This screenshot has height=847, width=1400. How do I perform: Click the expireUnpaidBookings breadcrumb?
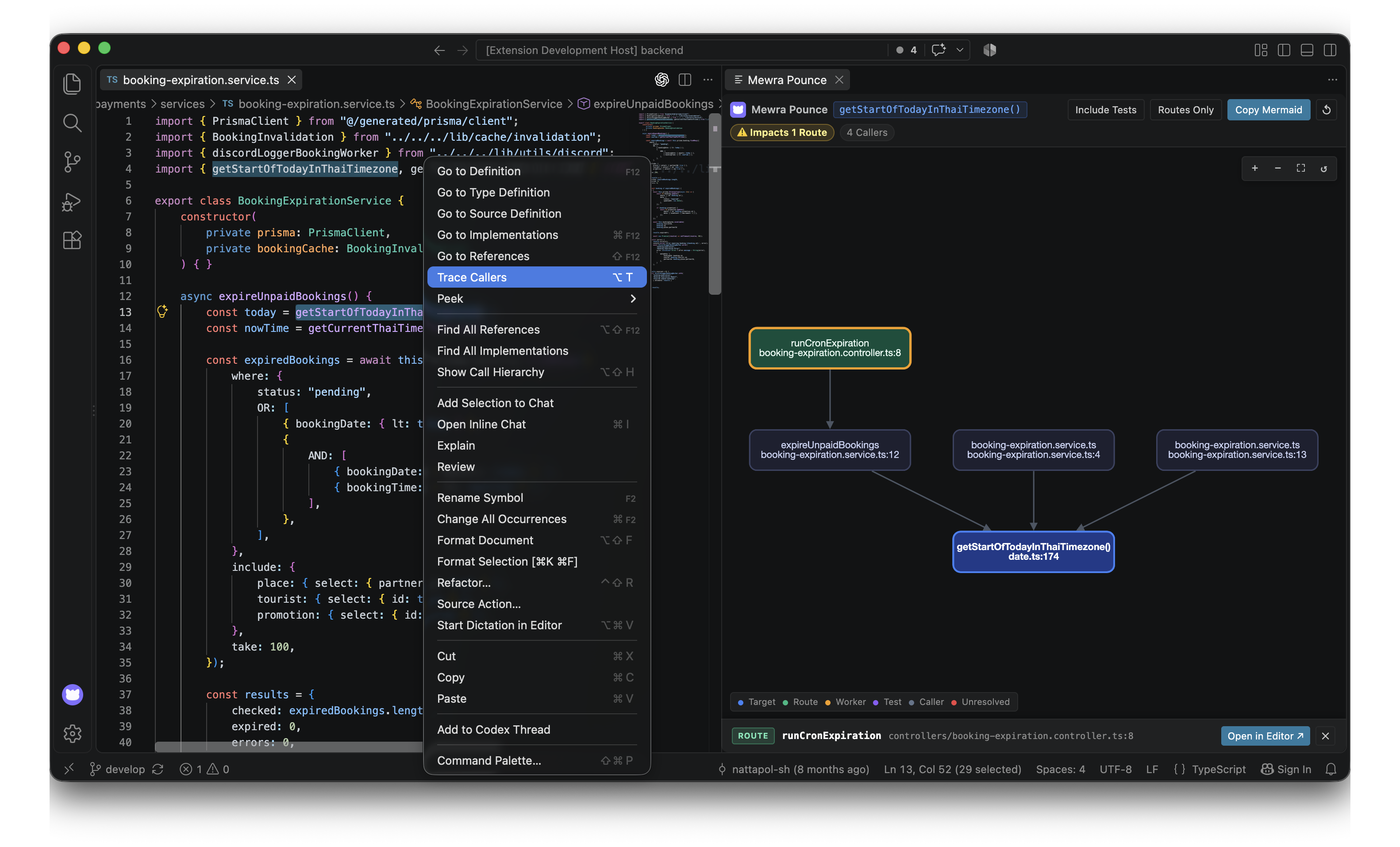[653, 104]
